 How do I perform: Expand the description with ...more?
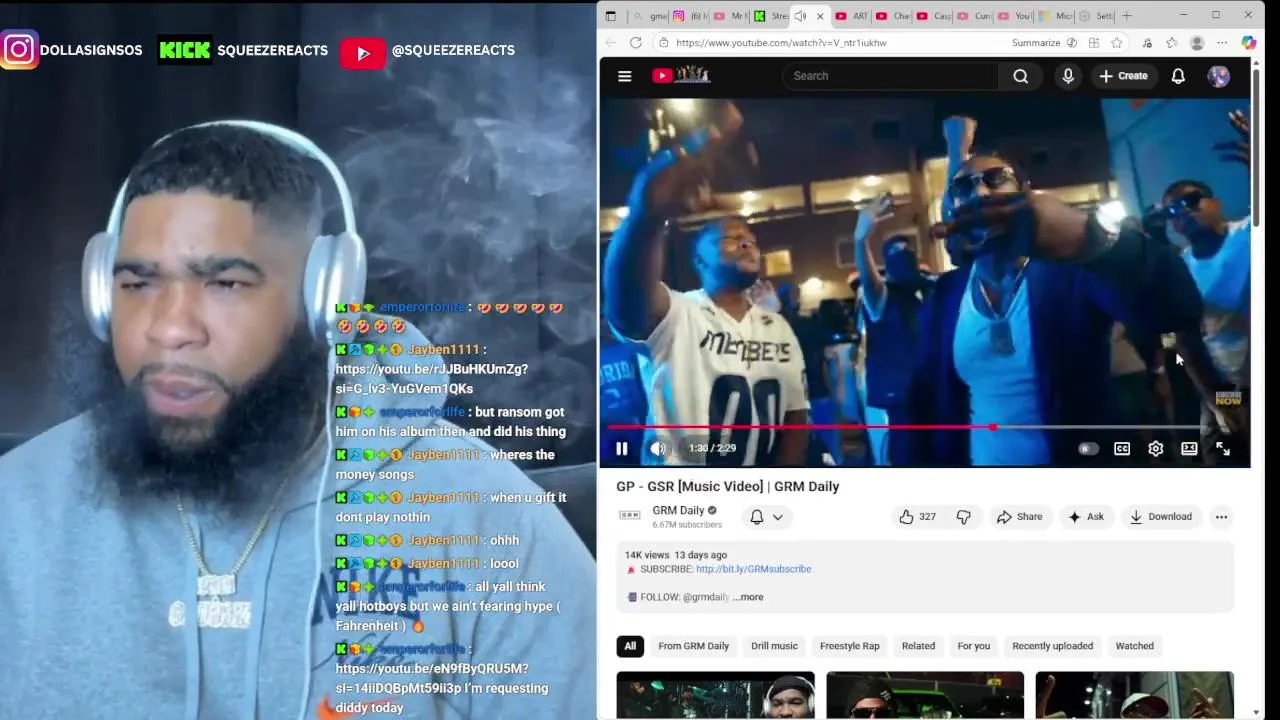click(747, 597)
